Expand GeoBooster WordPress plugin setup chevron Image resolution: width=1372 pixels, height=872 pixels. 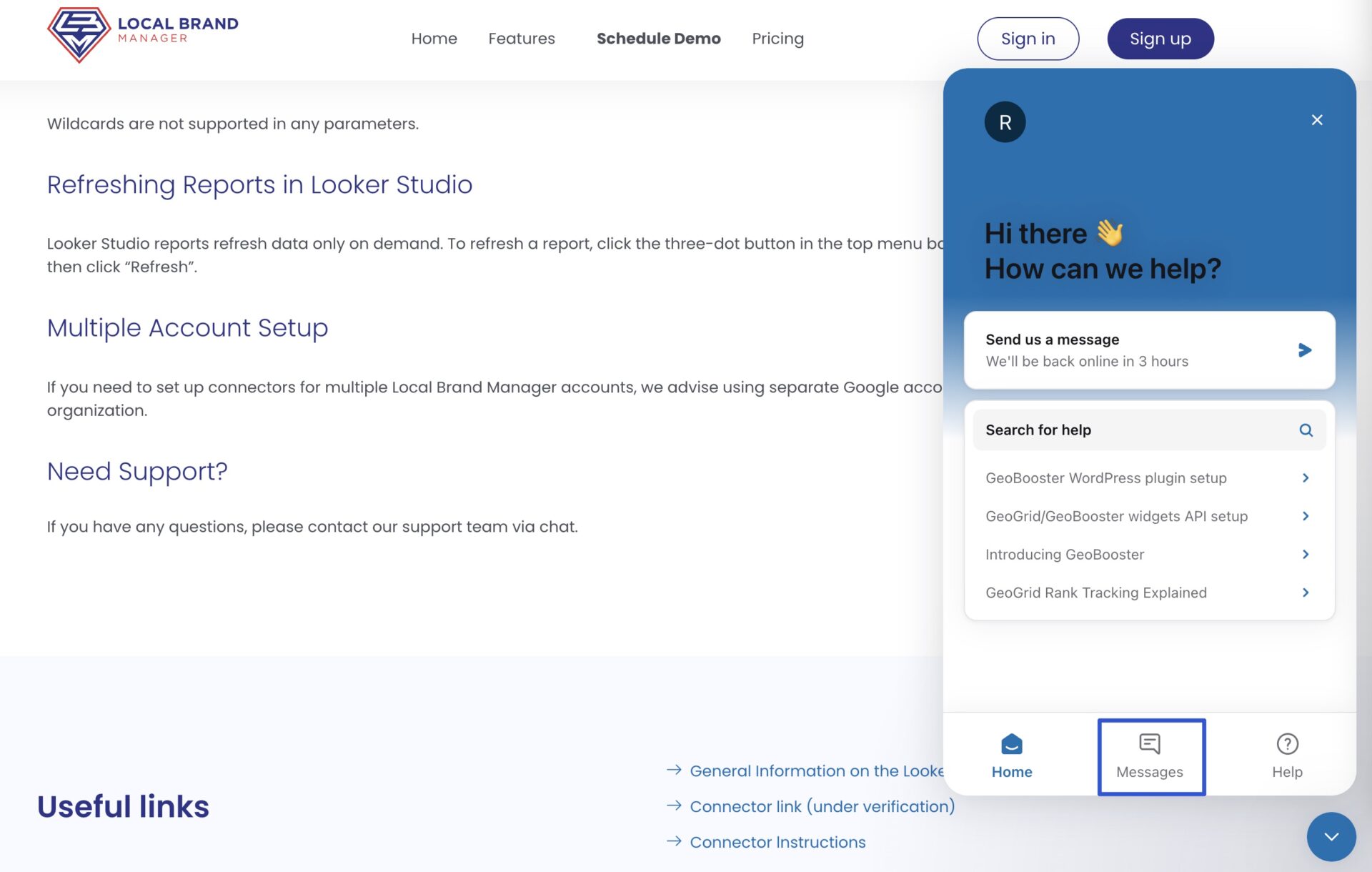[x=1305, y=478]
